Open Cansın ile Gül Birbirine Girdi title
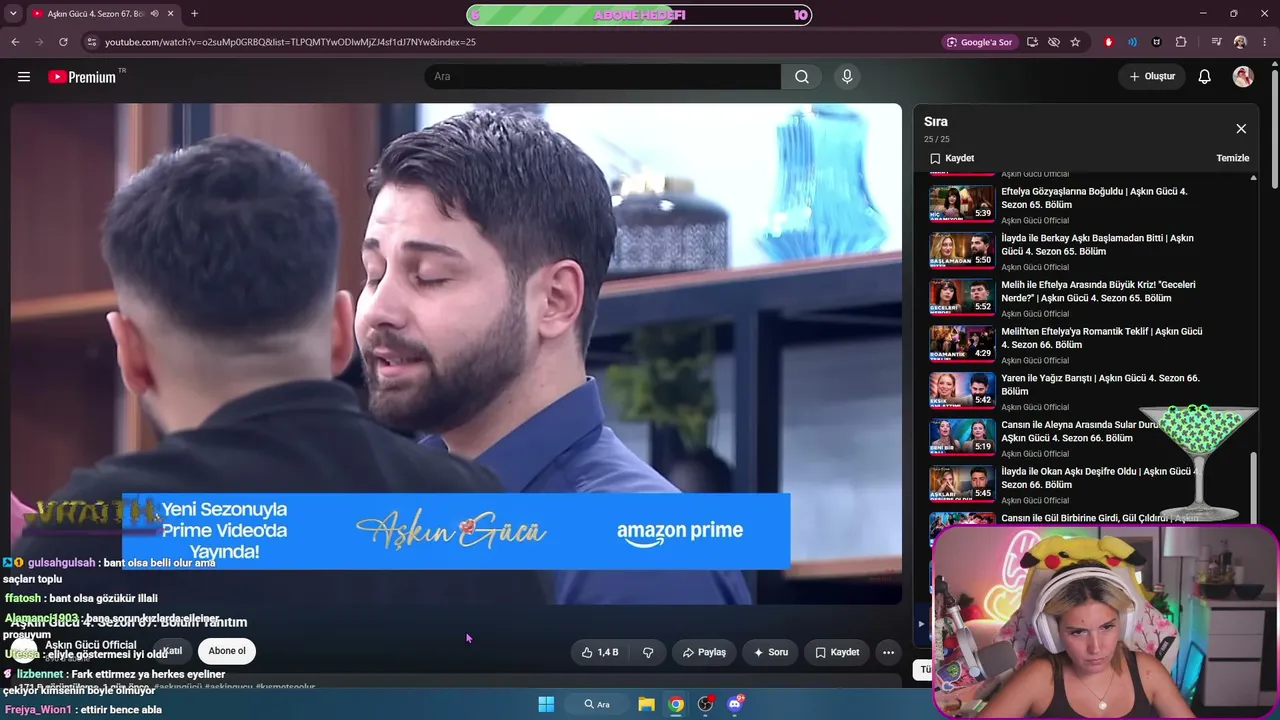Image resolution: width=1280 pixels, height=720 pixels. pos(1099,518)
